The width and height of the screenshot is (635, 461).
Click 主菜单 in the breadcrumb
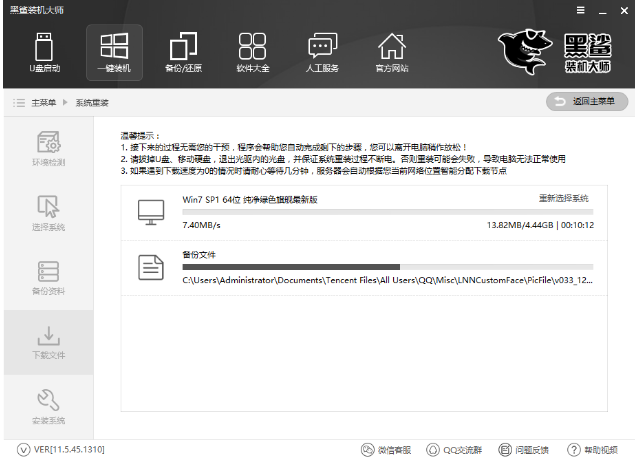(x=41, y=102)
